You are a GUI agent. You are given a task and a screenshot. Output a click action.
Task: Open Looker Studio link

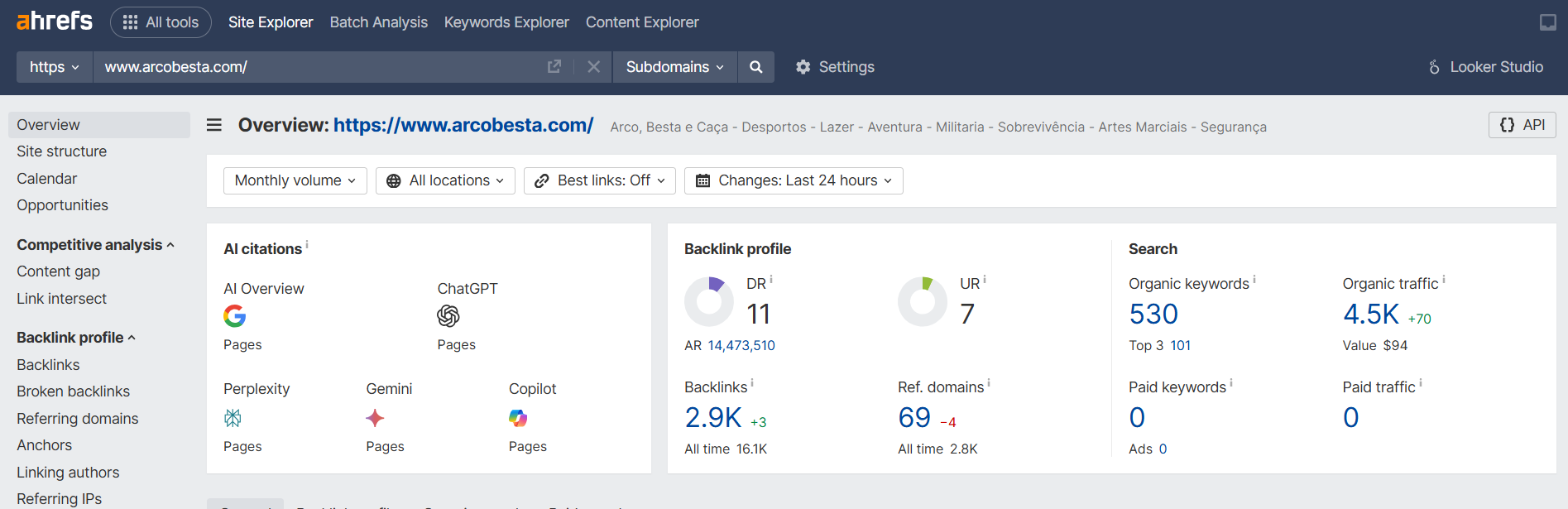tap(1486, 67)
